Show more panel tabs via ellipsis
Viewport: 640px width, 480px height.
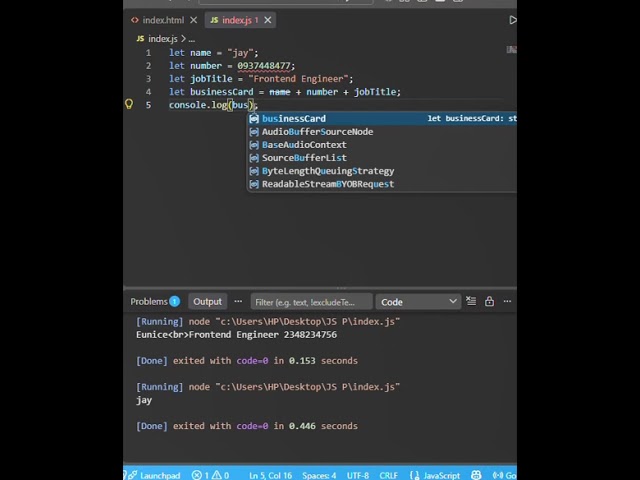pyautogui.click(x=238, y=302)
